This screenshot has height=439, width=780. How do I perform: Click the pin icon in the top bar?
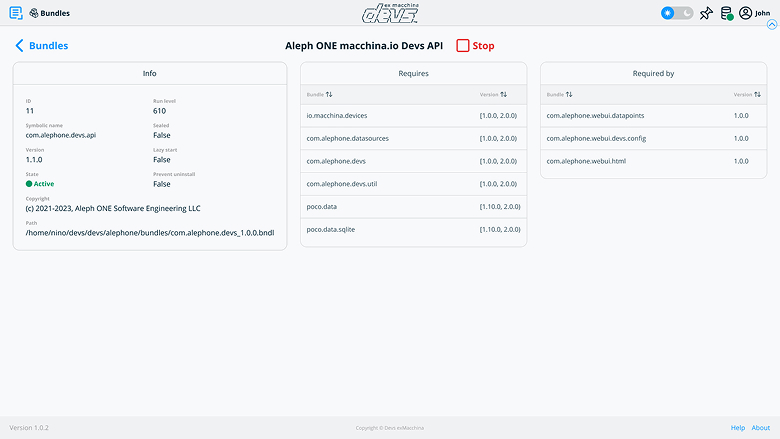(x=706, y=13)
